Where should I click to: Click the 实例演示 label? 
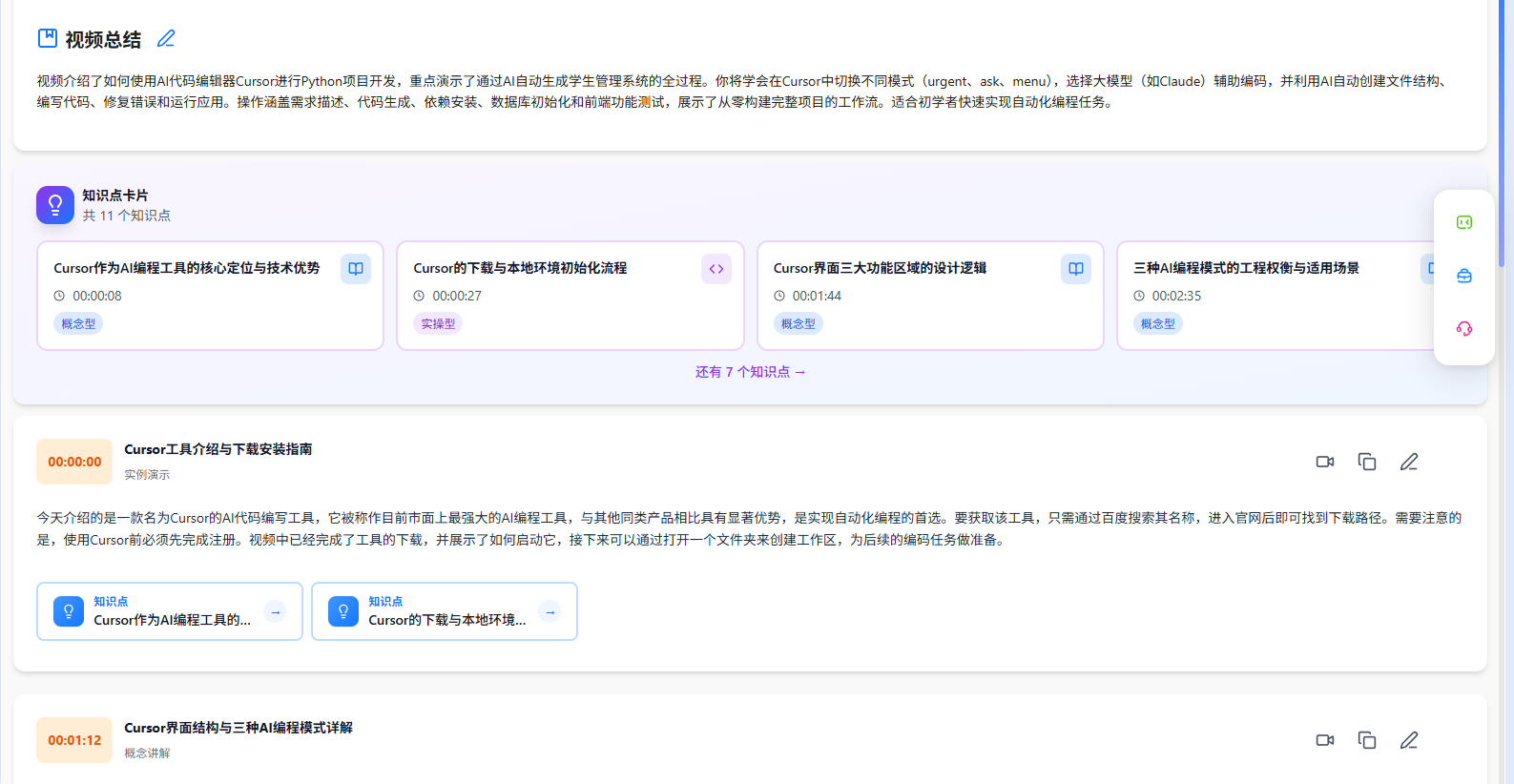coord(147,474)
